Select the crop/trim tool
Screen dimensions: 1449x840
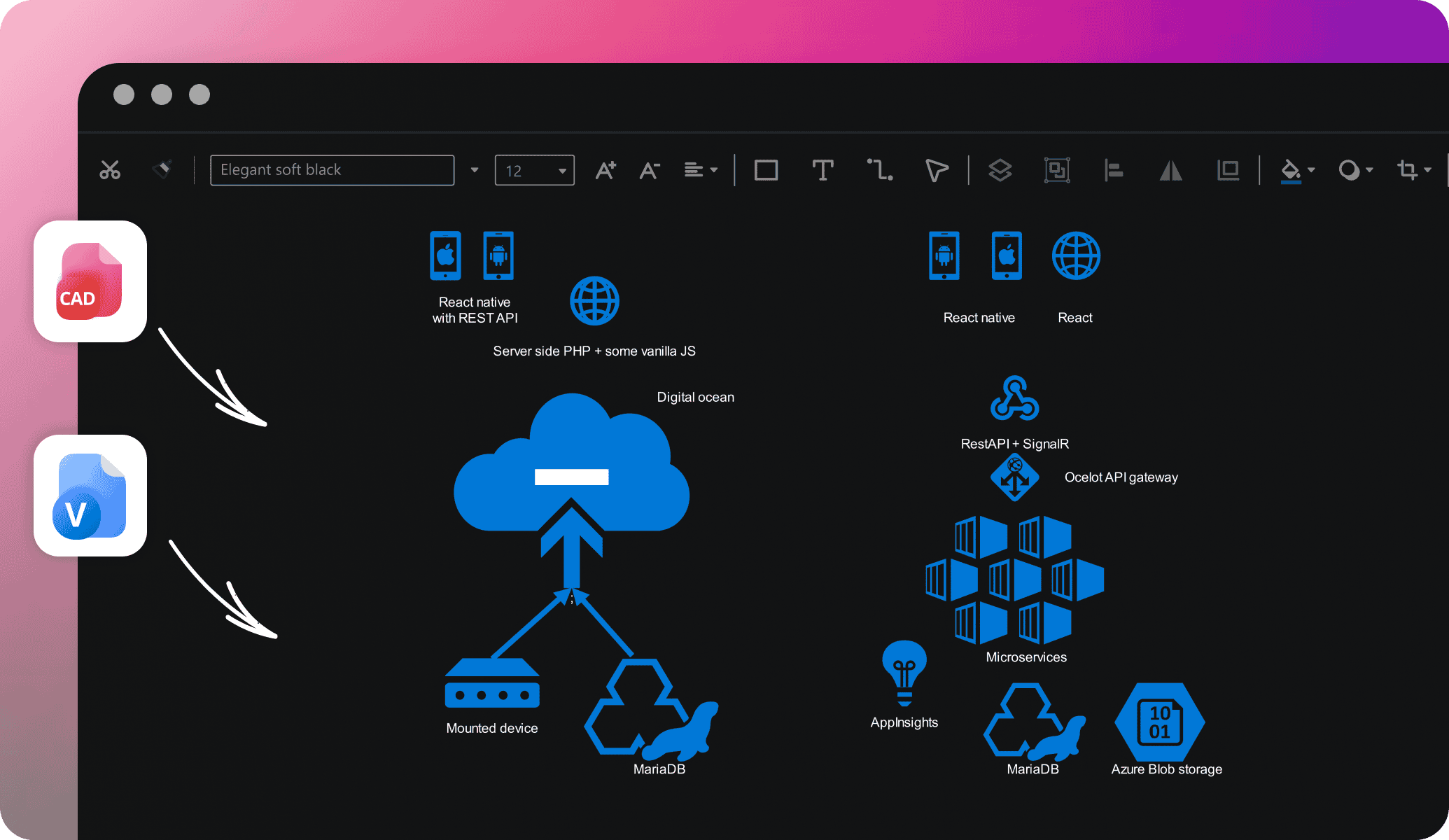(x=1407, y=170)
